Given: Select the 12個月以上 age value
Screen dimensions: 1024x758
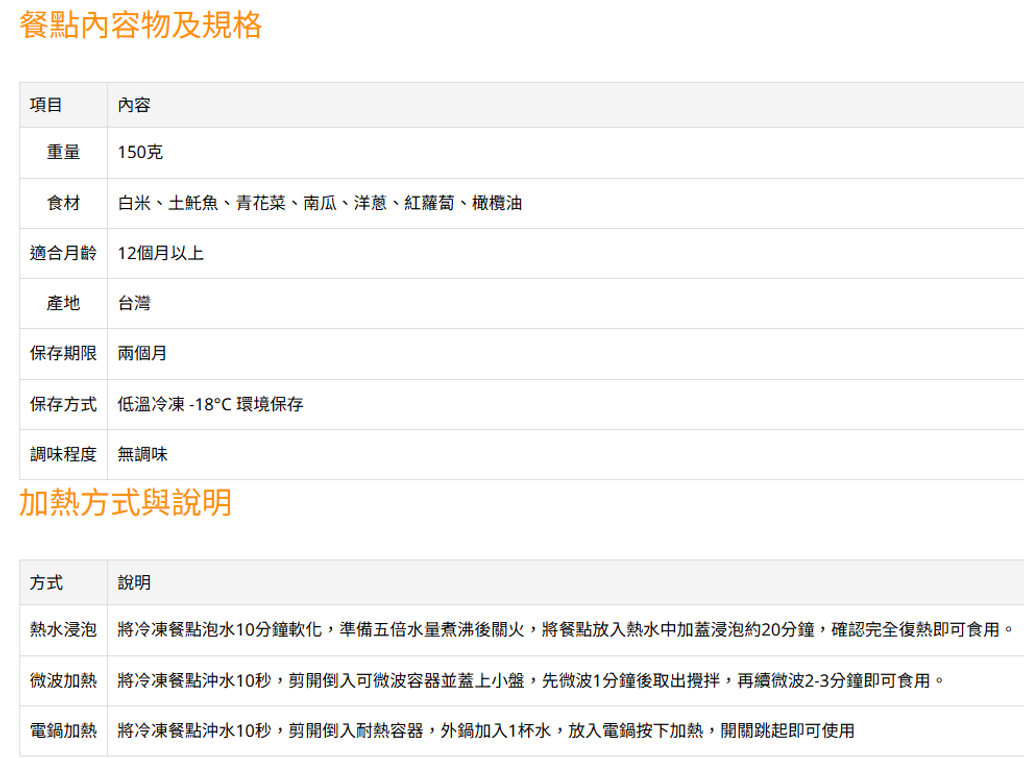Looking at the screenshot, I should (x=159, y=253).
